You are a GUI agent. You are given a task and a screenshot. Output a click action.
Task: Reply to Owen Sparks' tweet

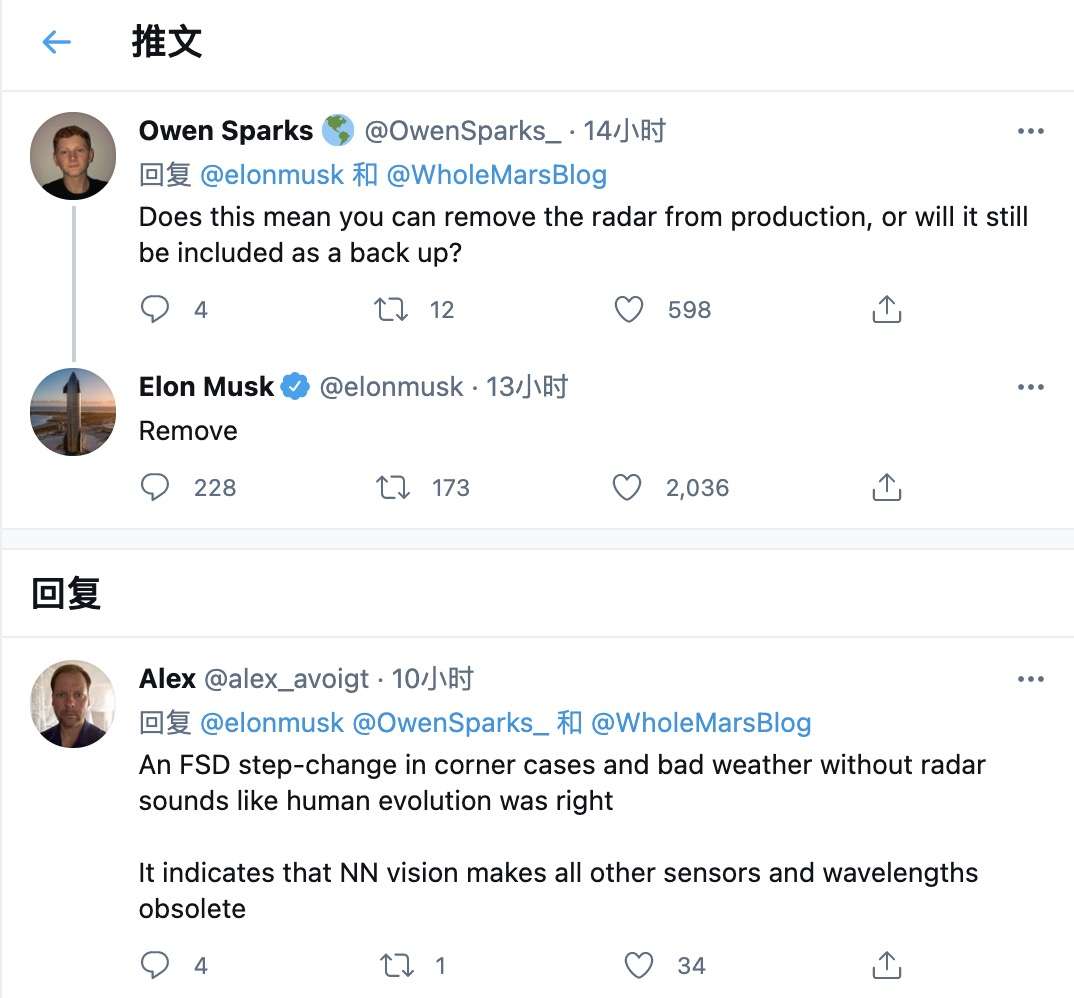click(155, 310)
